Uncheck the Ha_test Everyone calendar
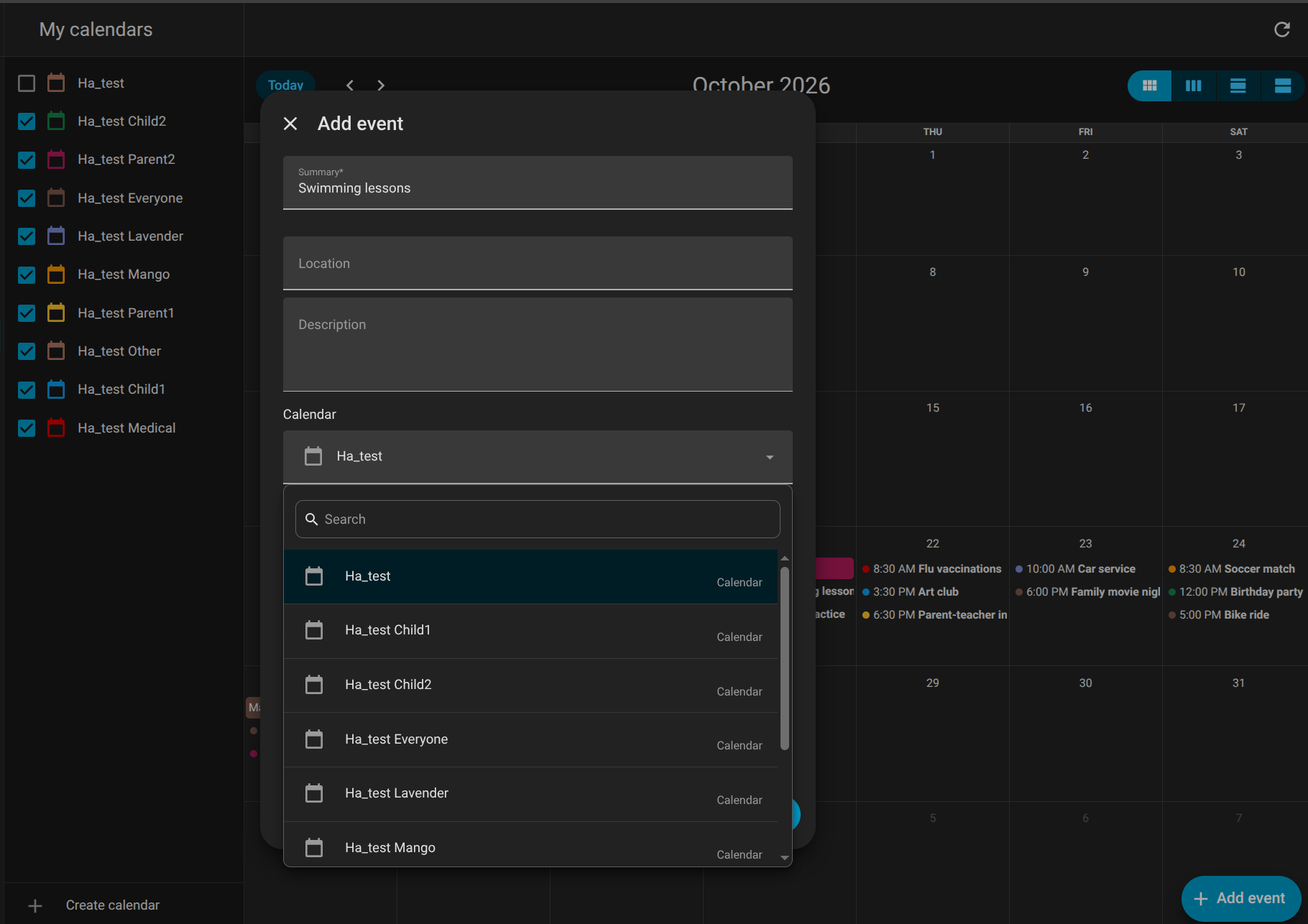This screenshot has width=1308, height=924. pyautogui.click(x=27, y=198)
